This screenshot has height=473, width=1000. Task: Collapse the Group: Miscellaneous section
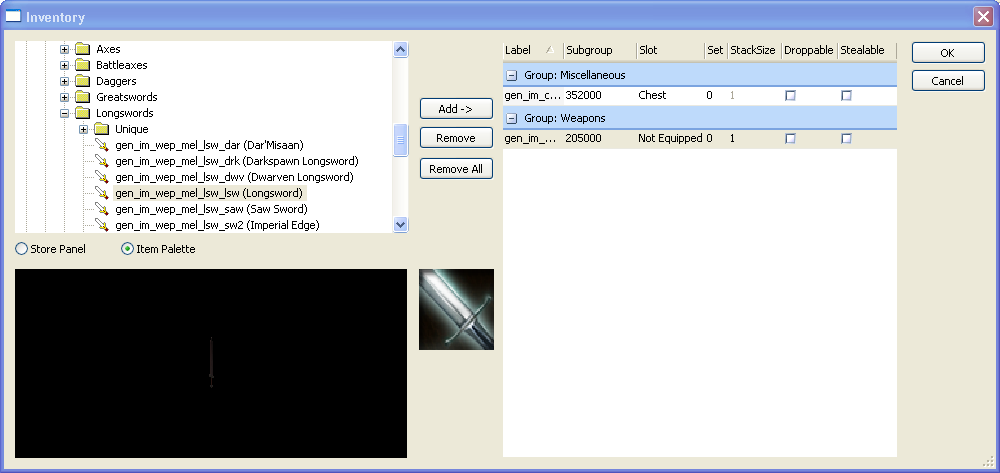511,75
